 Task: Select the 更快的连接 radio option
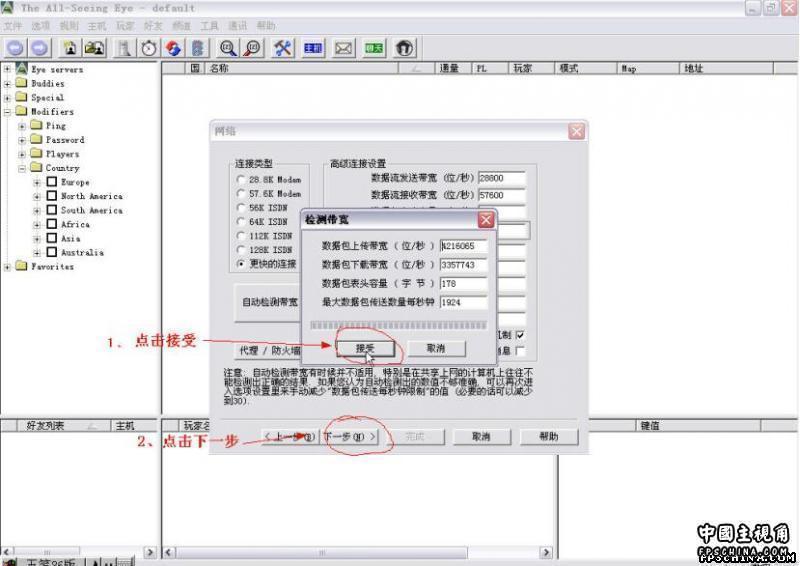tap(241, 264)
